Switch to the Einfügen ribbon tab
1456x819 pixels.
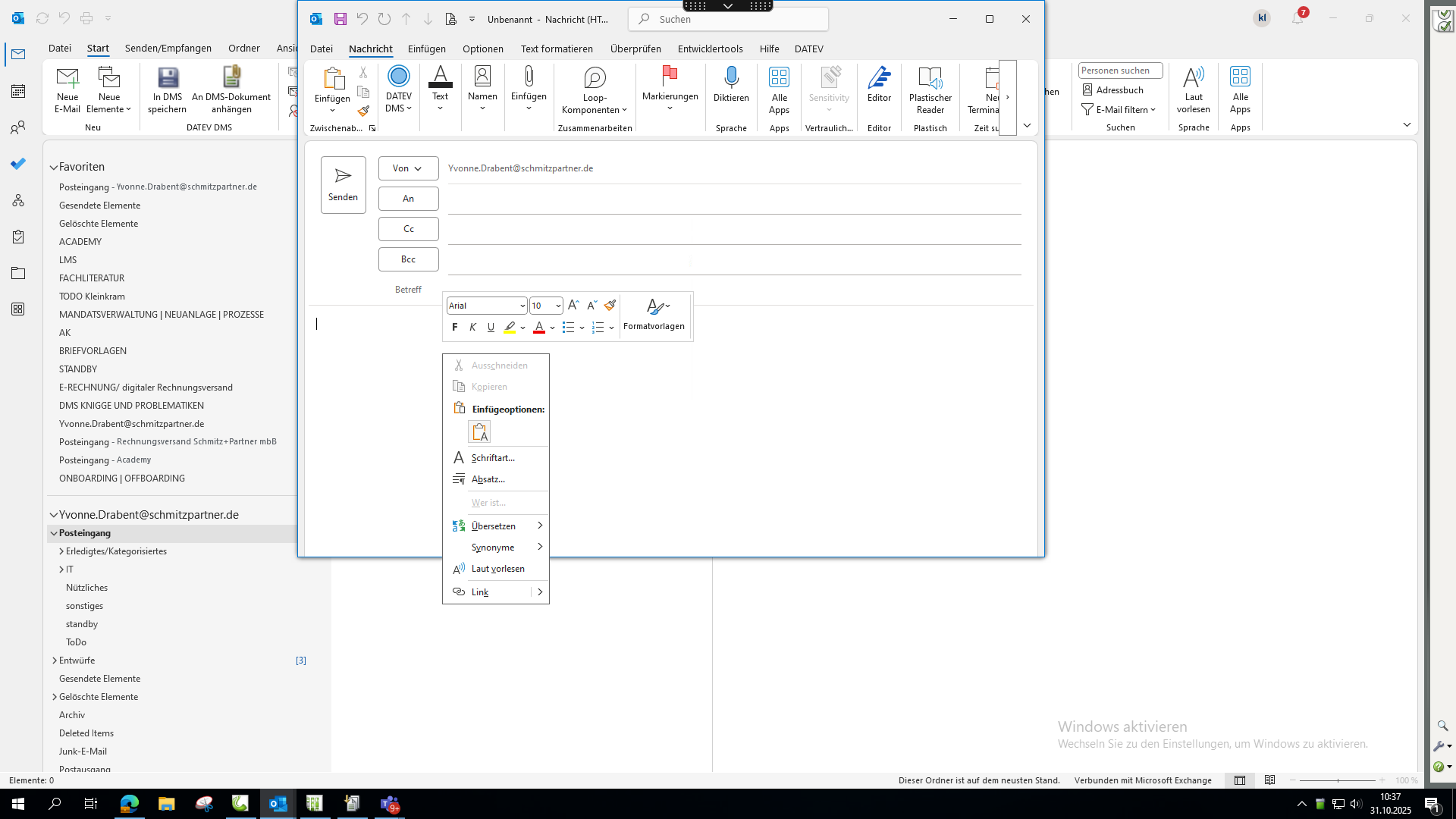coord(426,49)
